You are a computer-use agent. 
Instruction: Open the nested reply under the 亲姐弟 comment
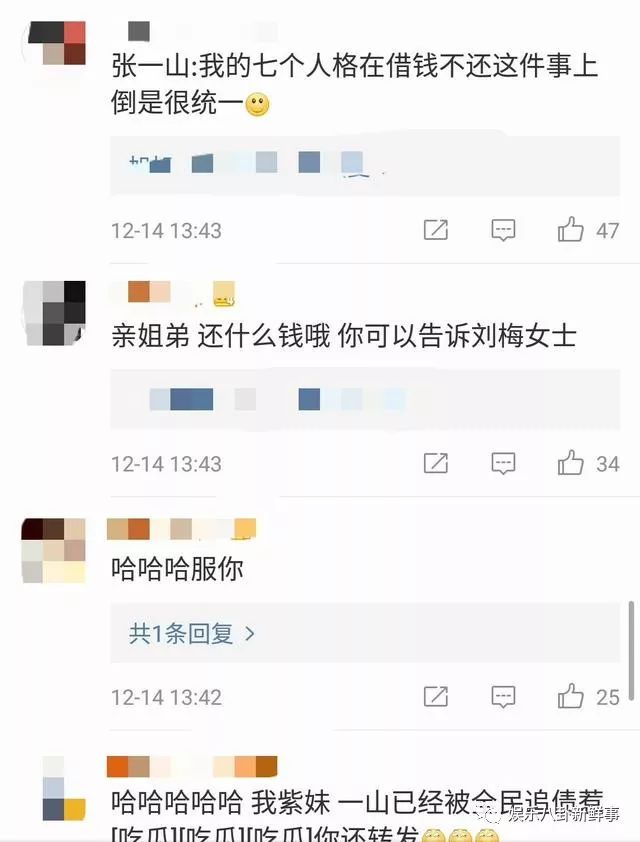(365, 399)
